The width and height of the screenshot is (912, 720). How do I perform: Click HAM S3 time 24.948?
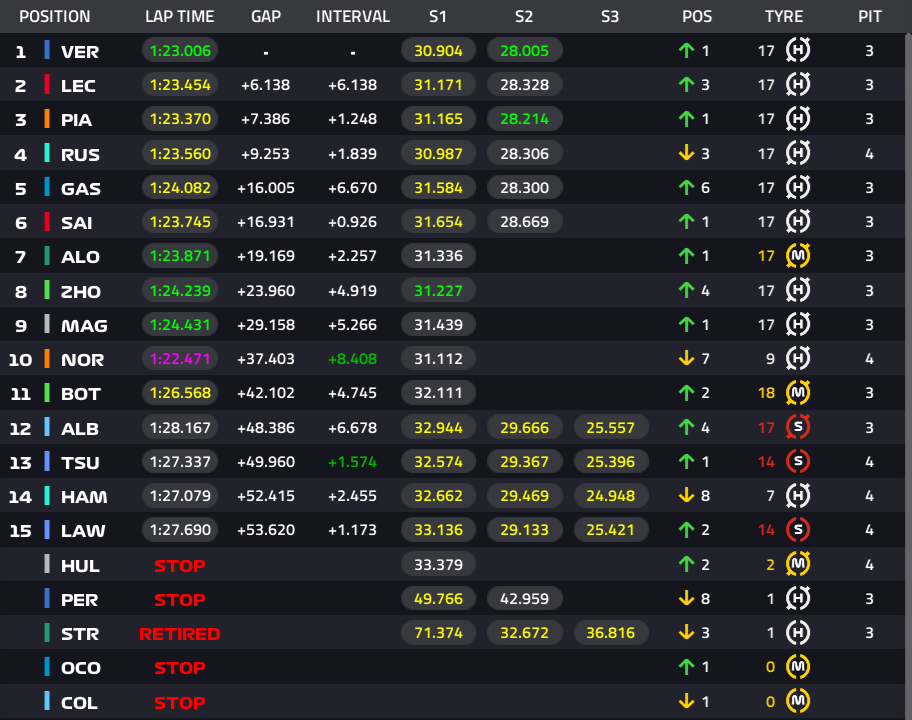pos(610,496)
